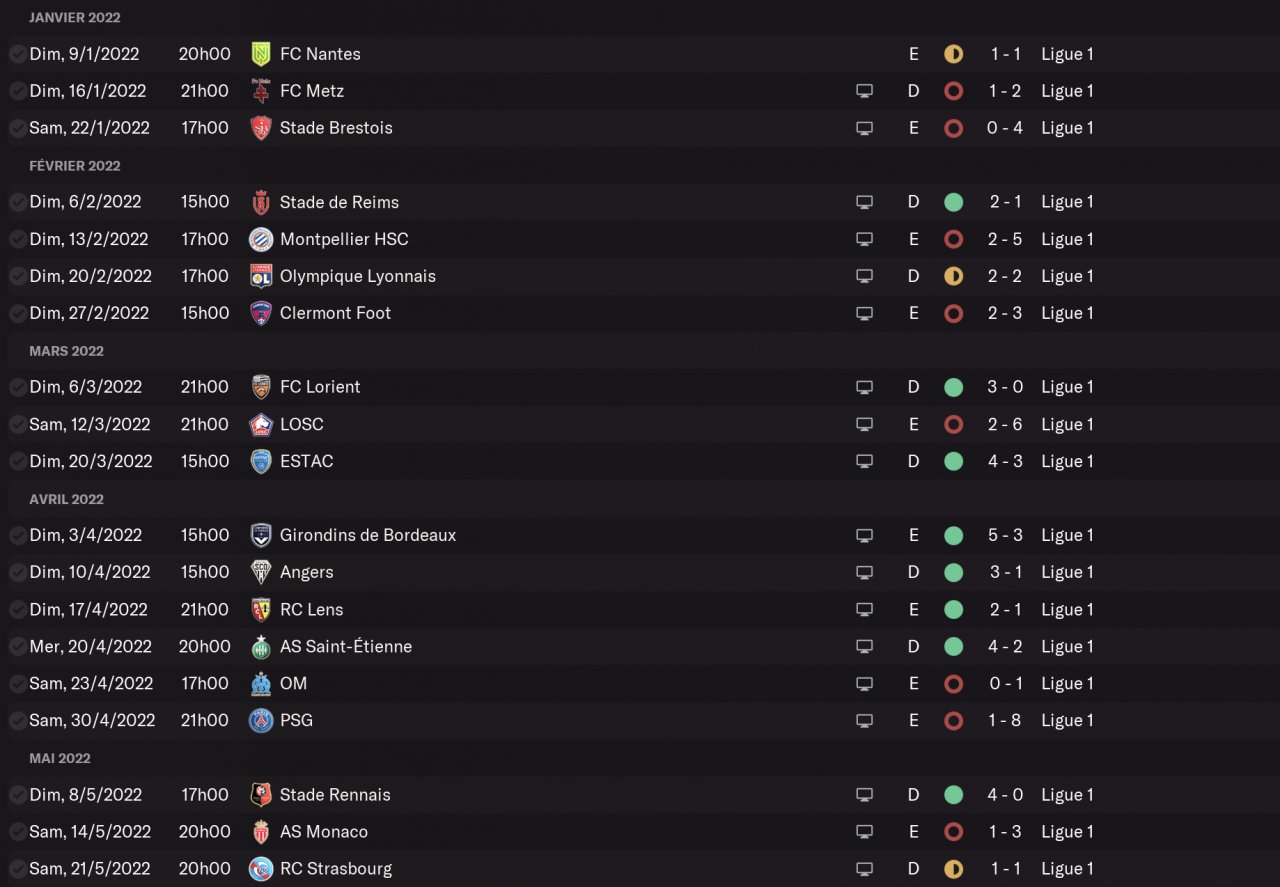Toggle the check circle for the 6/3/2022 fixture

click(x=18, y=387)
